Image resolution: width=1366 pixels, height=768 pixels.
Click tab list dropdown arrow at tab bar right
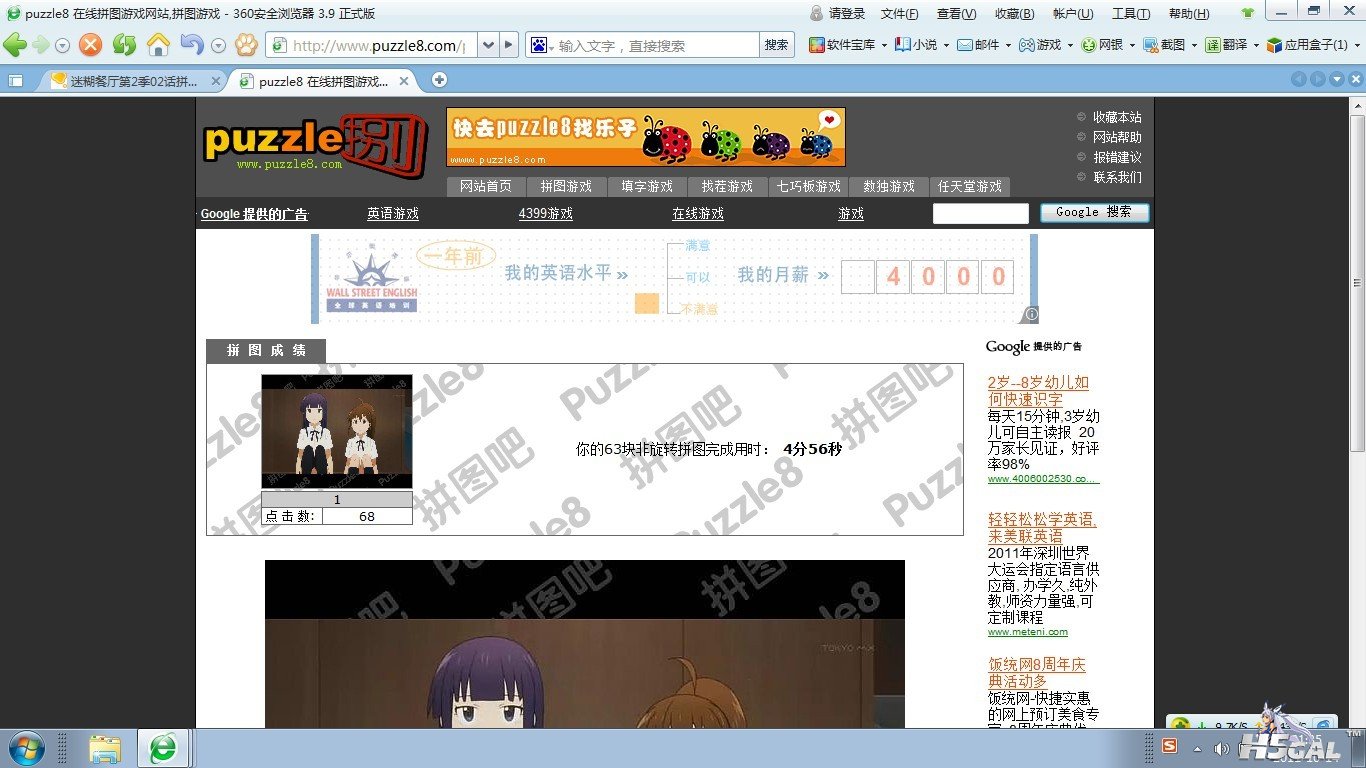click(x=1337, y=80)
